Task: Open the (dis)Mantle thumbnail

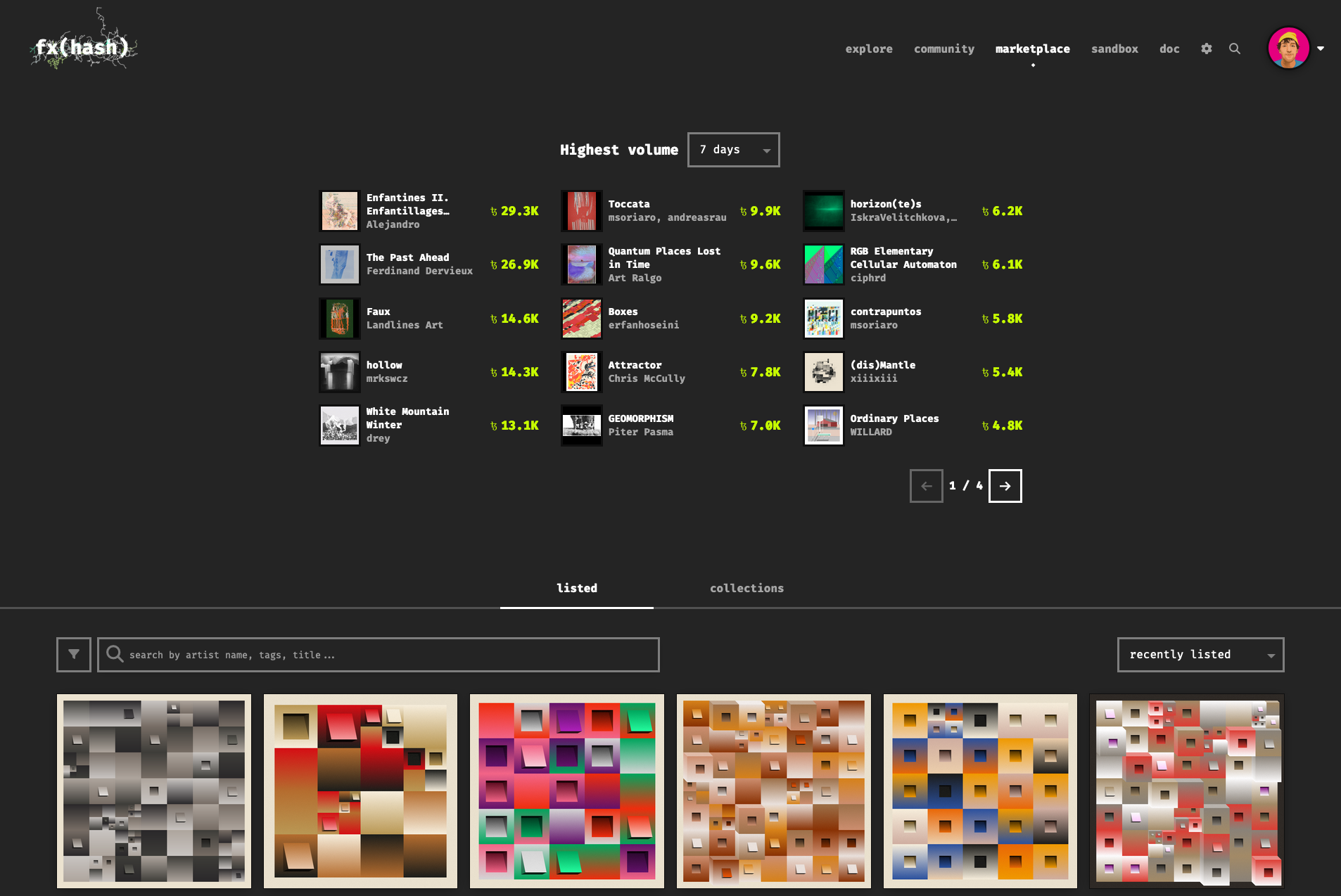Action: pyautogui.click(x=824, y=372)
